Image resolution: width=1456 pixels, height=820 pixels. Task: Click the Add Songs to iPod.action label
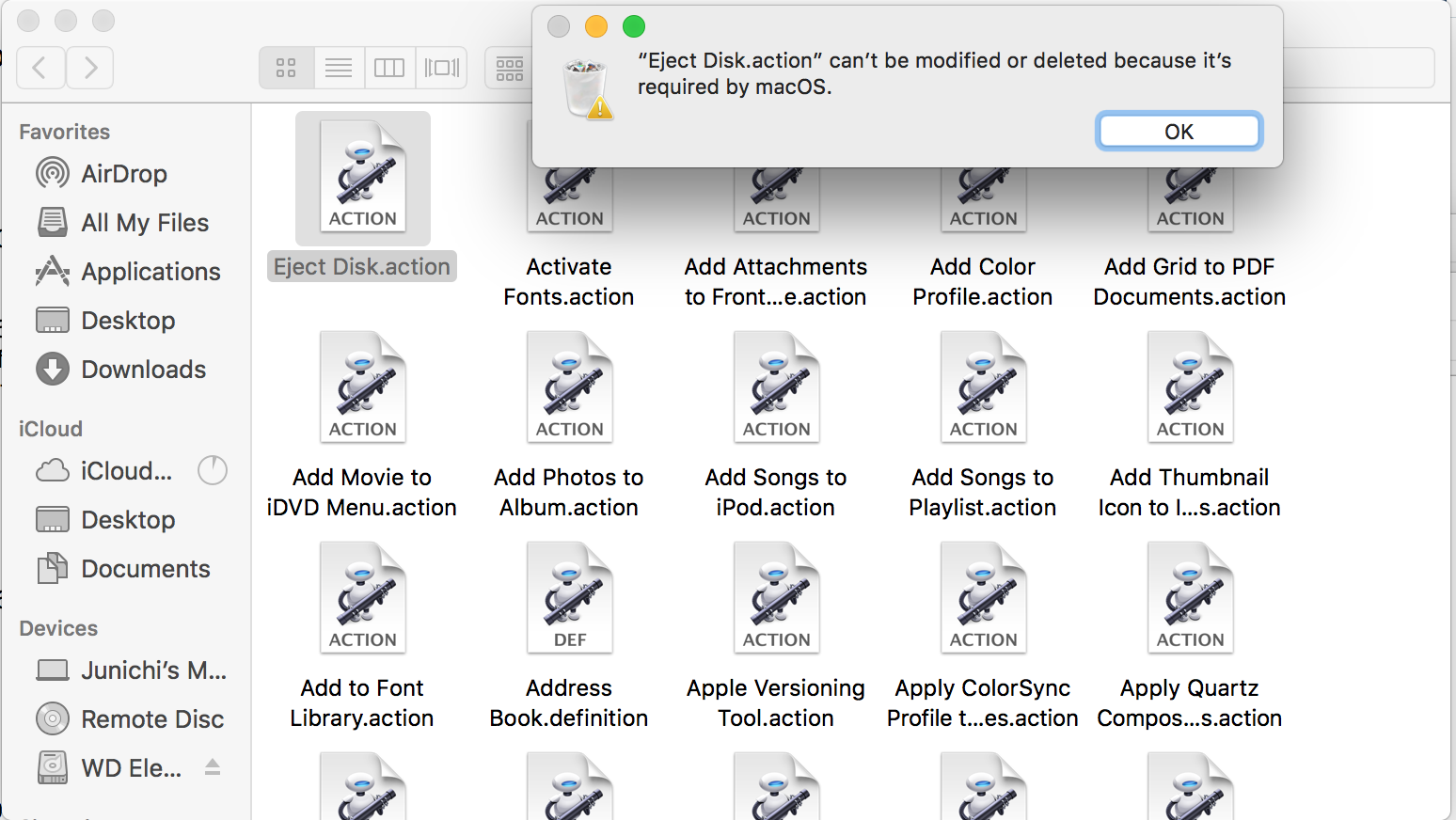pos(776,493)
